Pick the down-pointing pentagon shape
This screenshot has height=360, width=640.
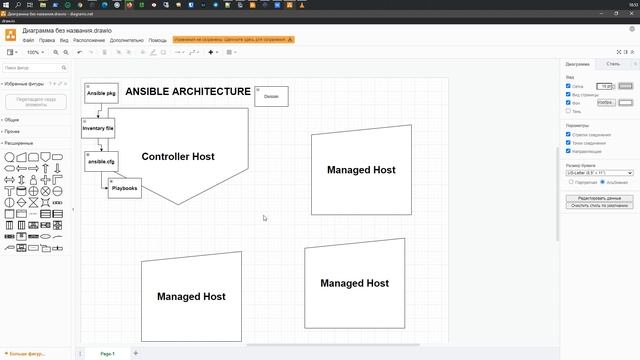pyautogui.click(x=45, y=157)
